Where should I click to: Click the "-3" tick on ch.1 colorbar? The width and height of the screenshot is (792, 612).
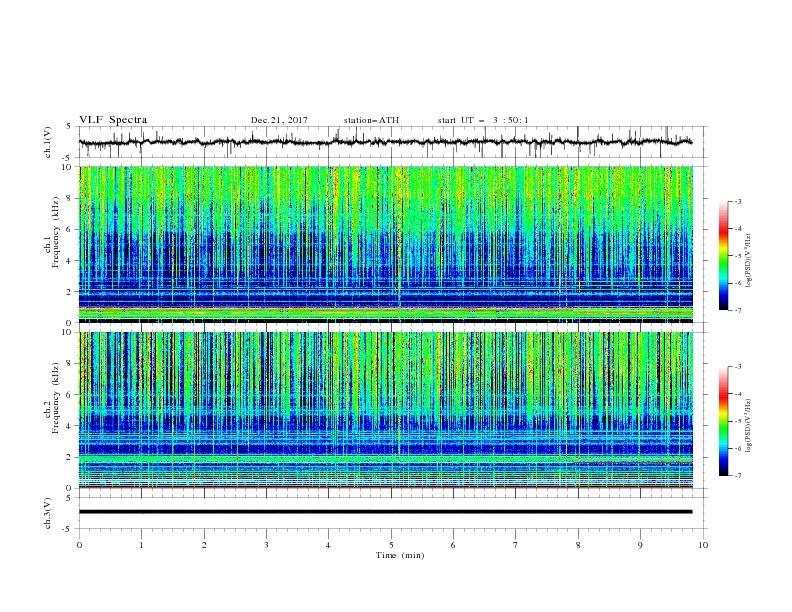pyautogui.click(x=738, y=201)
